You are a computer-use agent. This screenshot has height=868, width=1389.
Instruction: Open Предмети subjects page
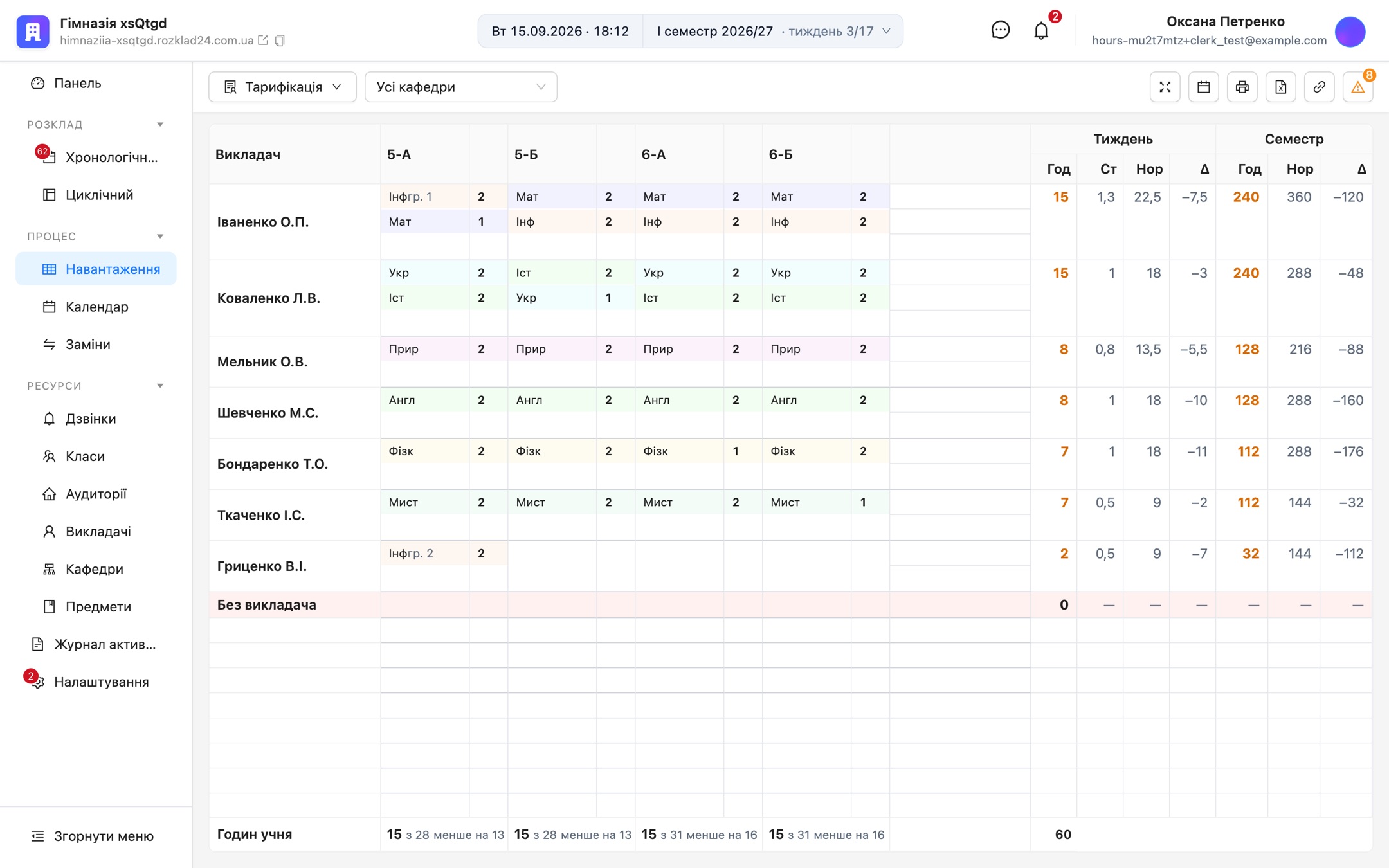pos(96,606)
